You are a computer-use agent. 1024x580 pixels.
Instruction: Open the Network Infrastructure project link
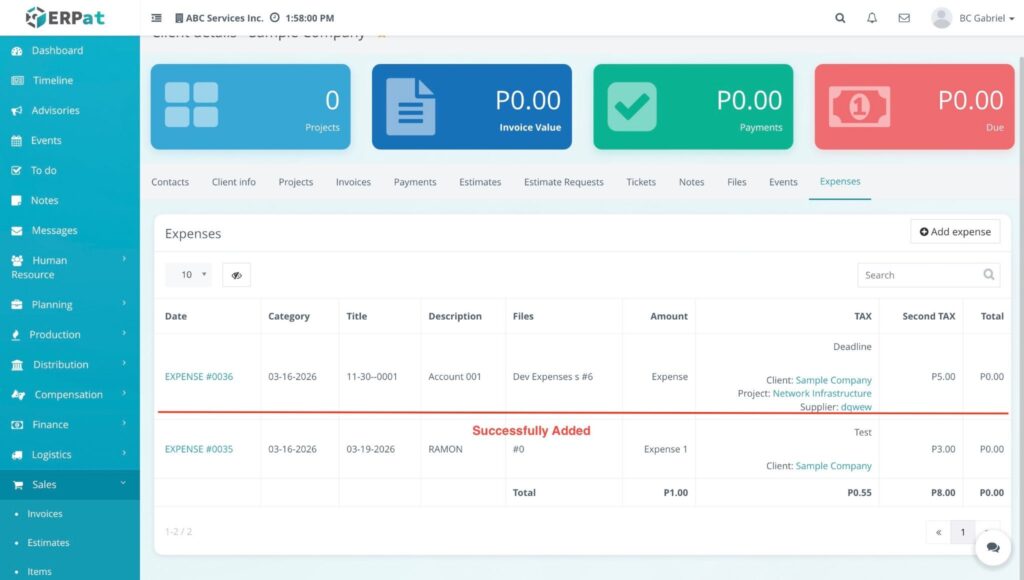(x=821, y=394)
